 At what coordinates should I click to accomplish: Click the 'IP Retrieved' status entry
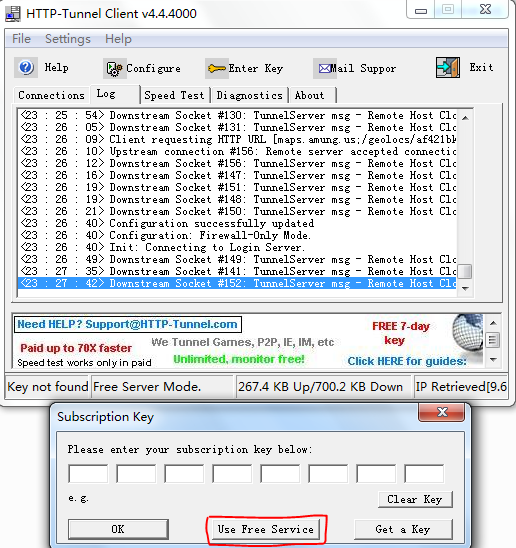(461, 387)
